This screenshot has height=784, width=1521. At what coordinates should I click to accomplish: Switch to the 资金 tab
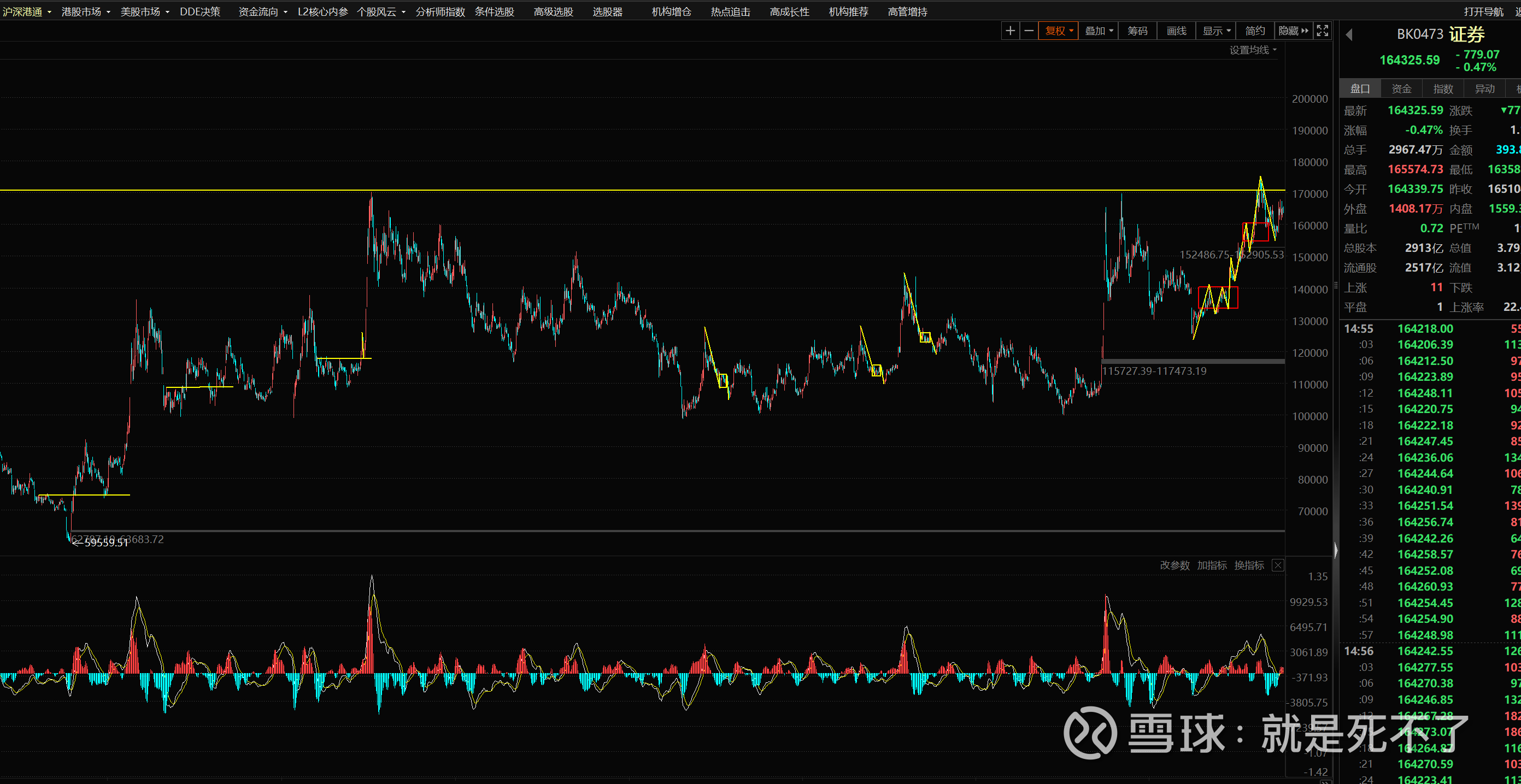(1401, 89)
